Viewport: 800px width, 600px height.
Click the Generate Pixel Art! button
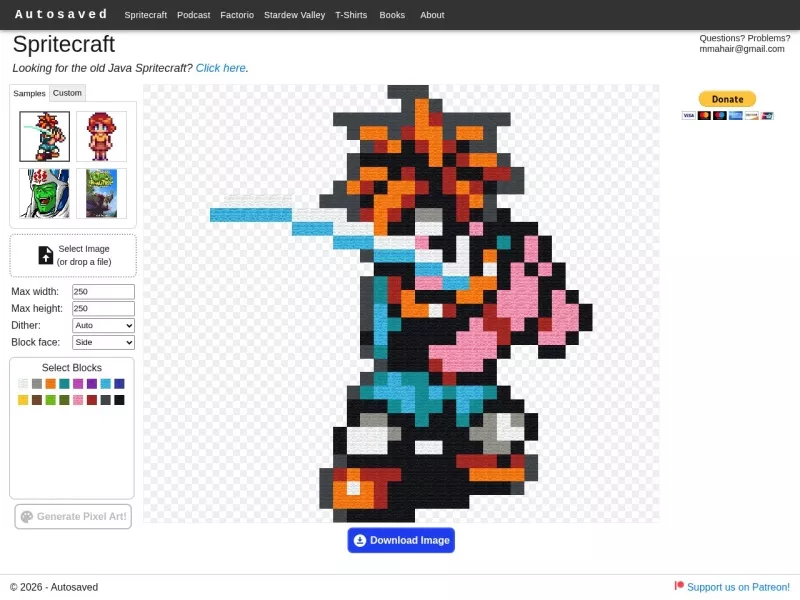coord(73,516)
